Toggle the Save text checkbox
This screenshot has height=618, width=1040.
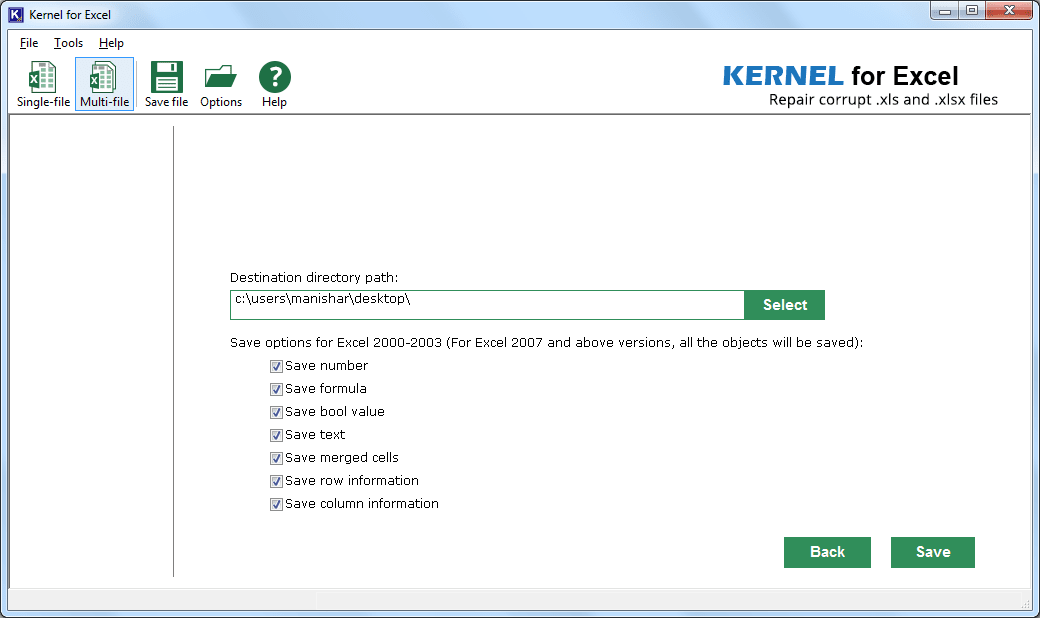point(277,435)
